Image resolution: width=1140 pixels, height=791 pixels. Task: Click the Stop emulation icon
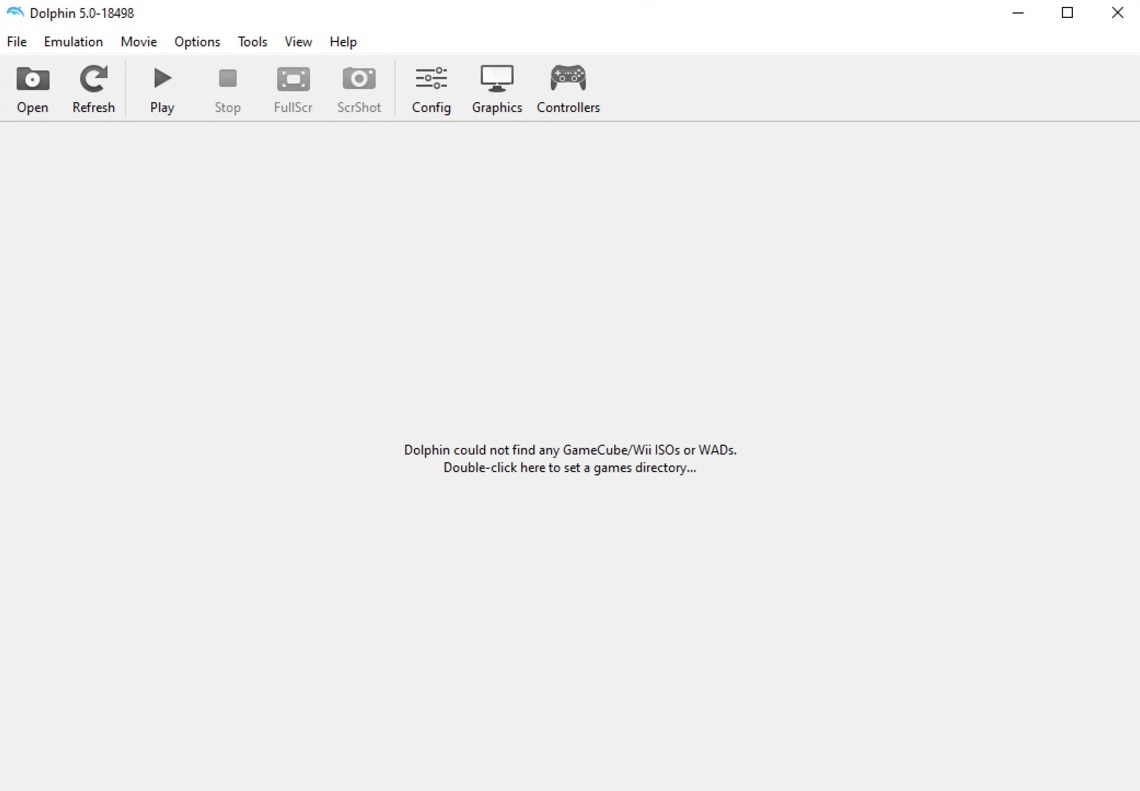(227, 80)
